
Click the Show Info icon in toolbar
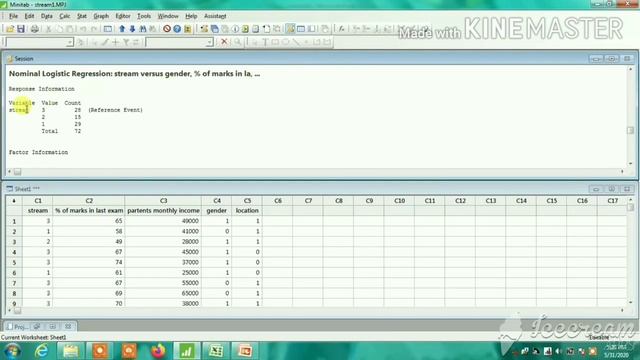coord(235,29)
